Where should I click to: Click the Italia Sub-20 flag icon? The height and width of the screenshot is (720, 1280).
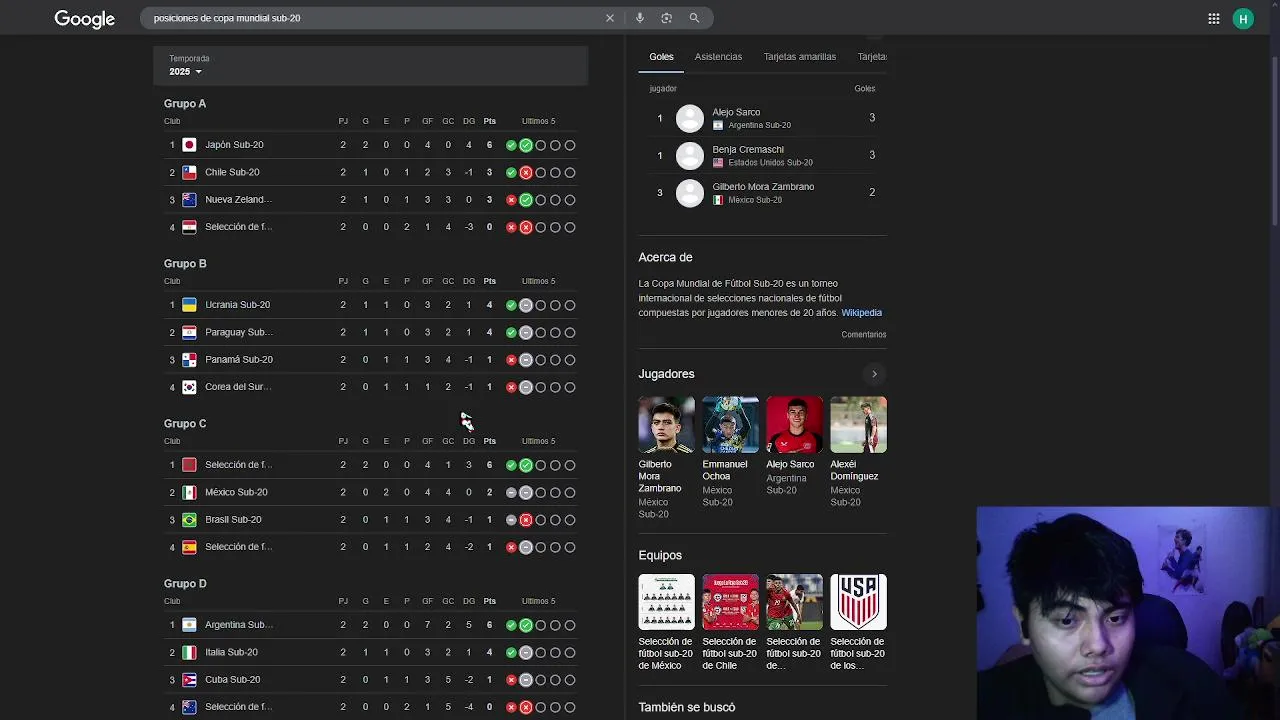click(x=189, y=652)
